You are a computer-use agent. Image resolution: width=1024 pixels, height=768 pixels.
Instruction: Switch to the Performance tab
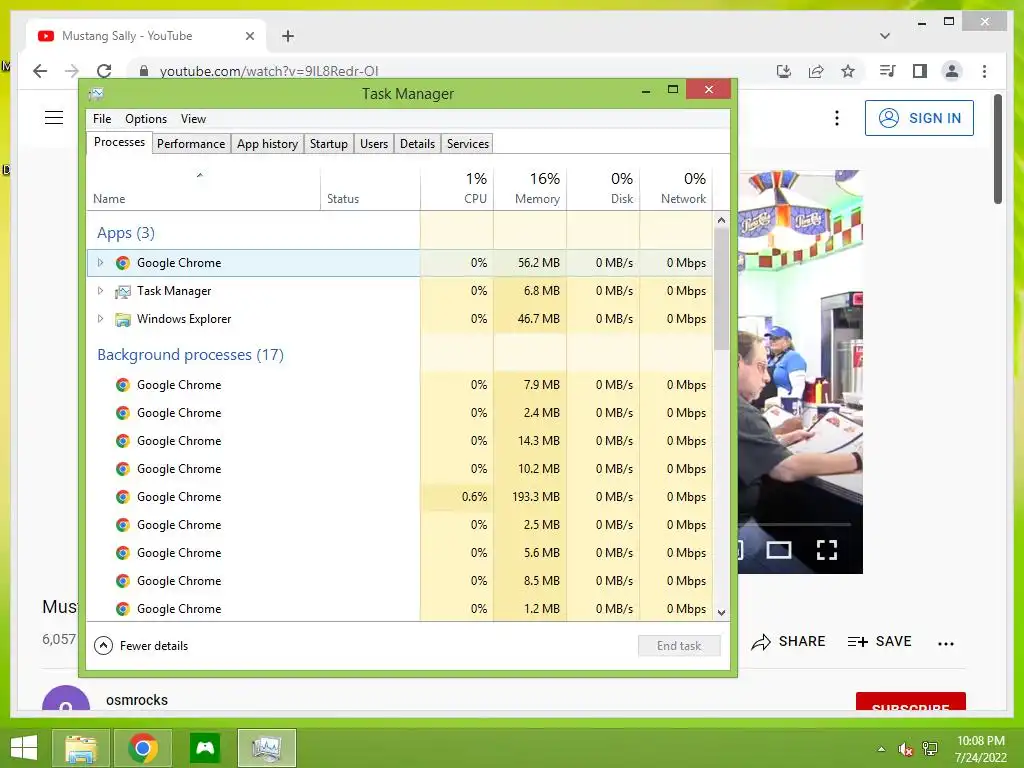[x=191, y=144]
